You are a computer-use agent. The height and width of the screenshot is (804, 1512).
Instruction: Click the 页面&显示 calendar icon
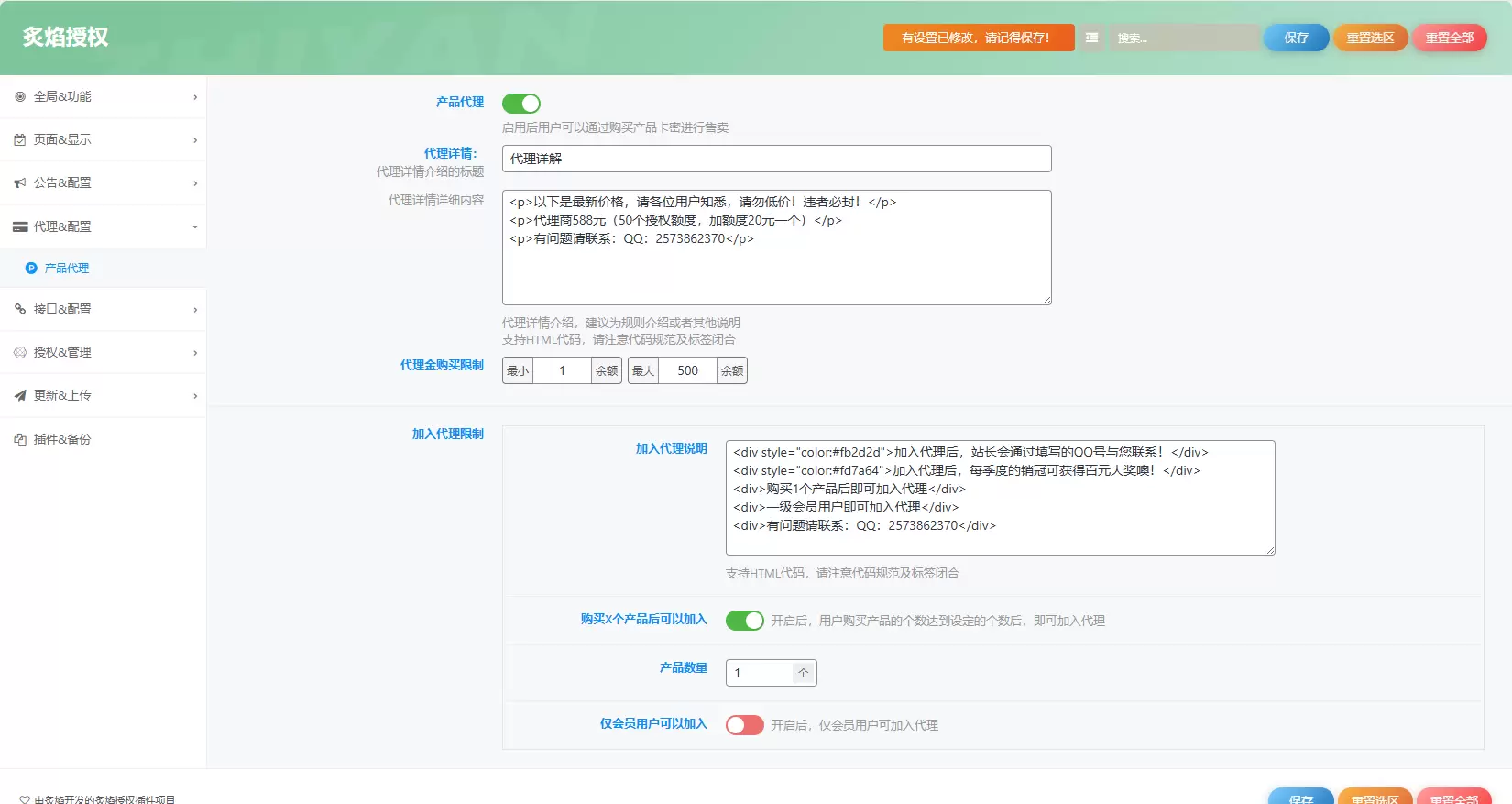tap(20, 139)
